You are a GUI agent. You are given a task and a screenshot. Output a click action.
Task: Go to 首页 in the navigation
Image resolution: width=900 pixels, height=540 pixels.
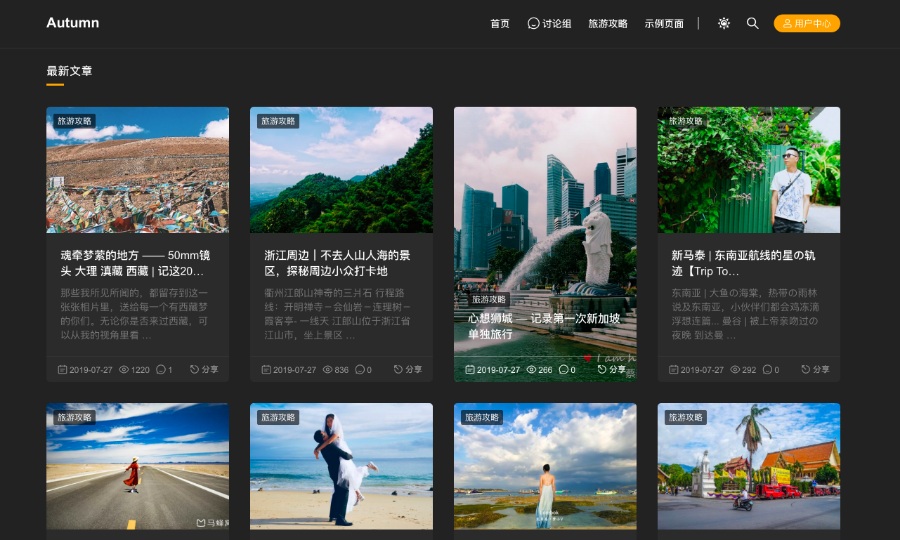click(500, 23)
